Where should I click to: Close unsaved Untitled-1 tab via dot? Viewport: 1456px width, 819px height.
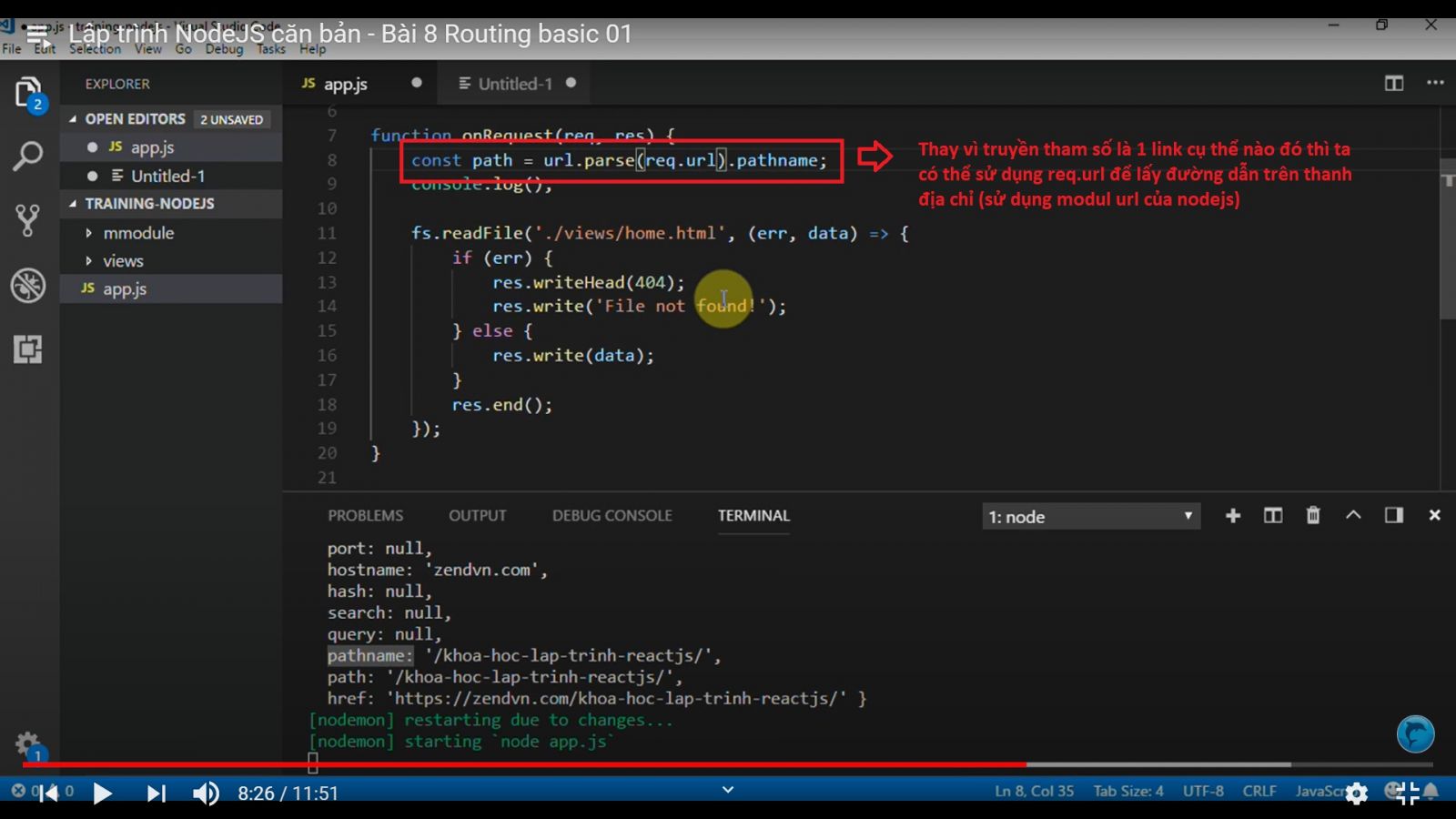[571, 83]
